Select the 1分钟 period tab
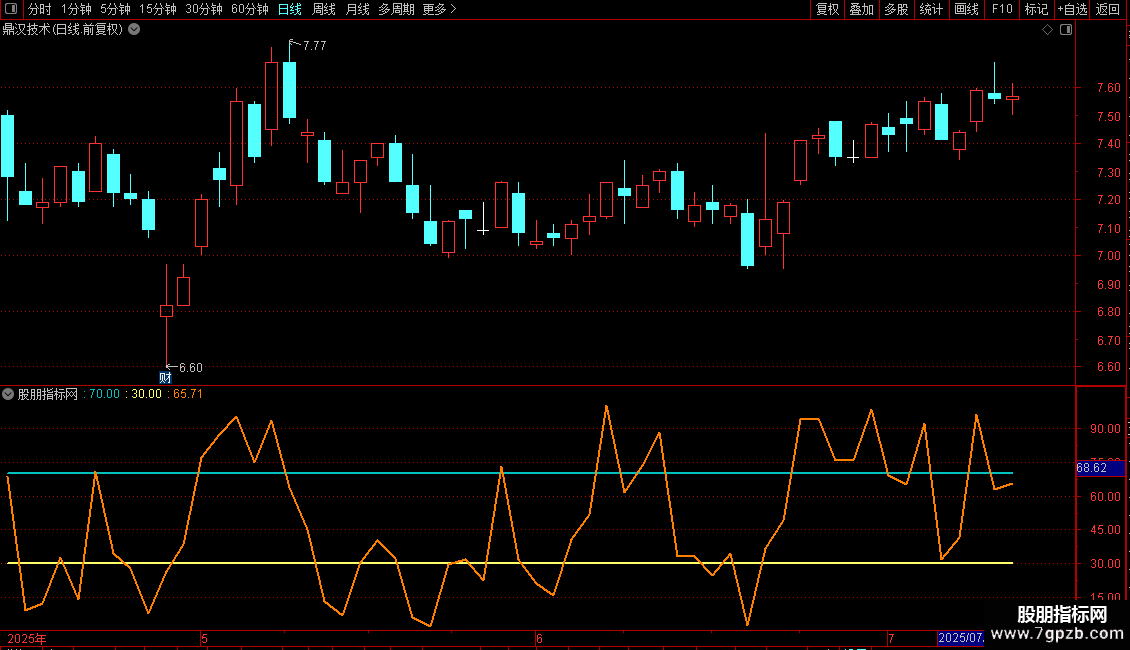 (x=76, y=9)
